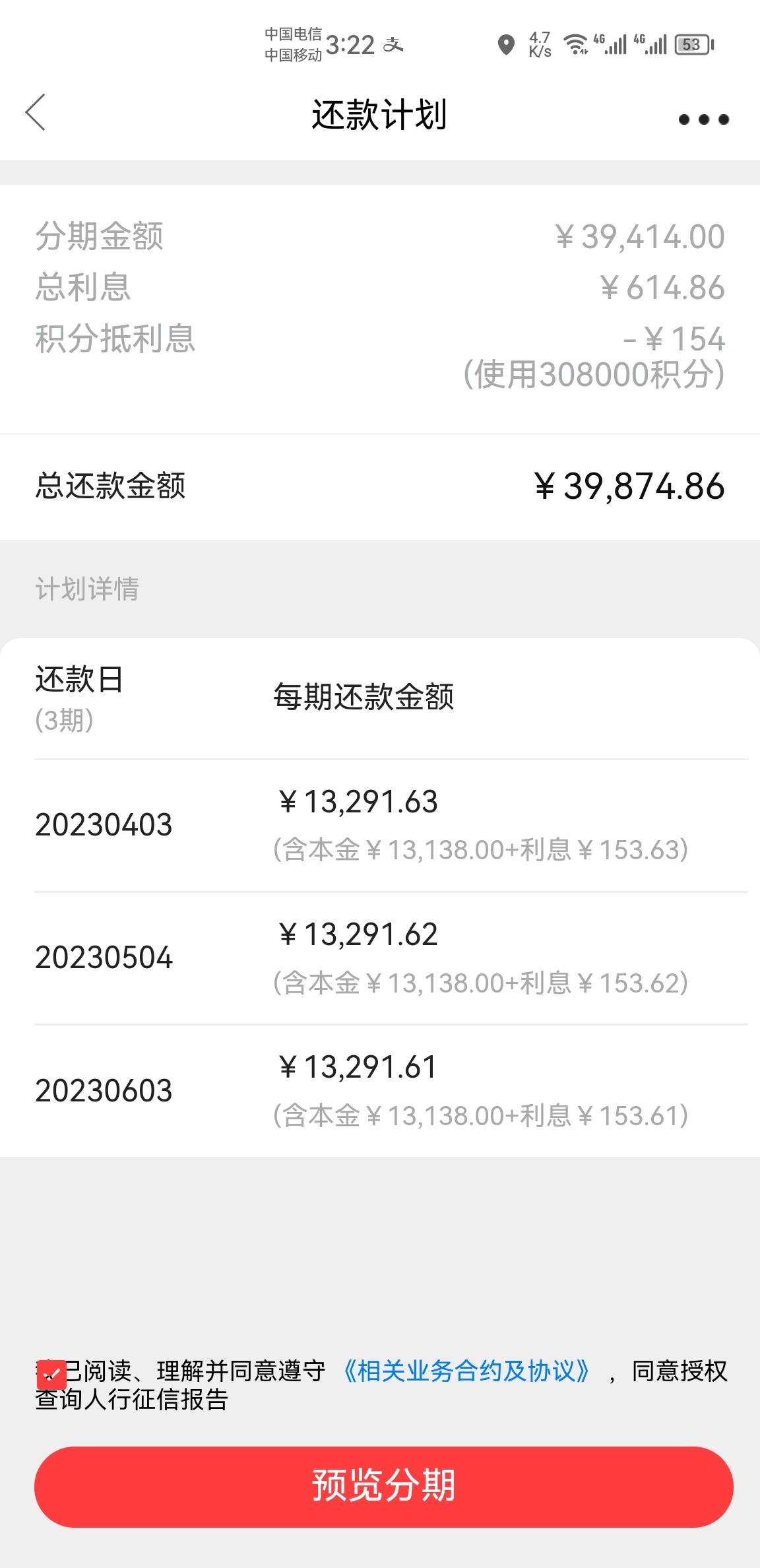
Task: Tap the Alipay notification icon
Action: click(393, 45)
